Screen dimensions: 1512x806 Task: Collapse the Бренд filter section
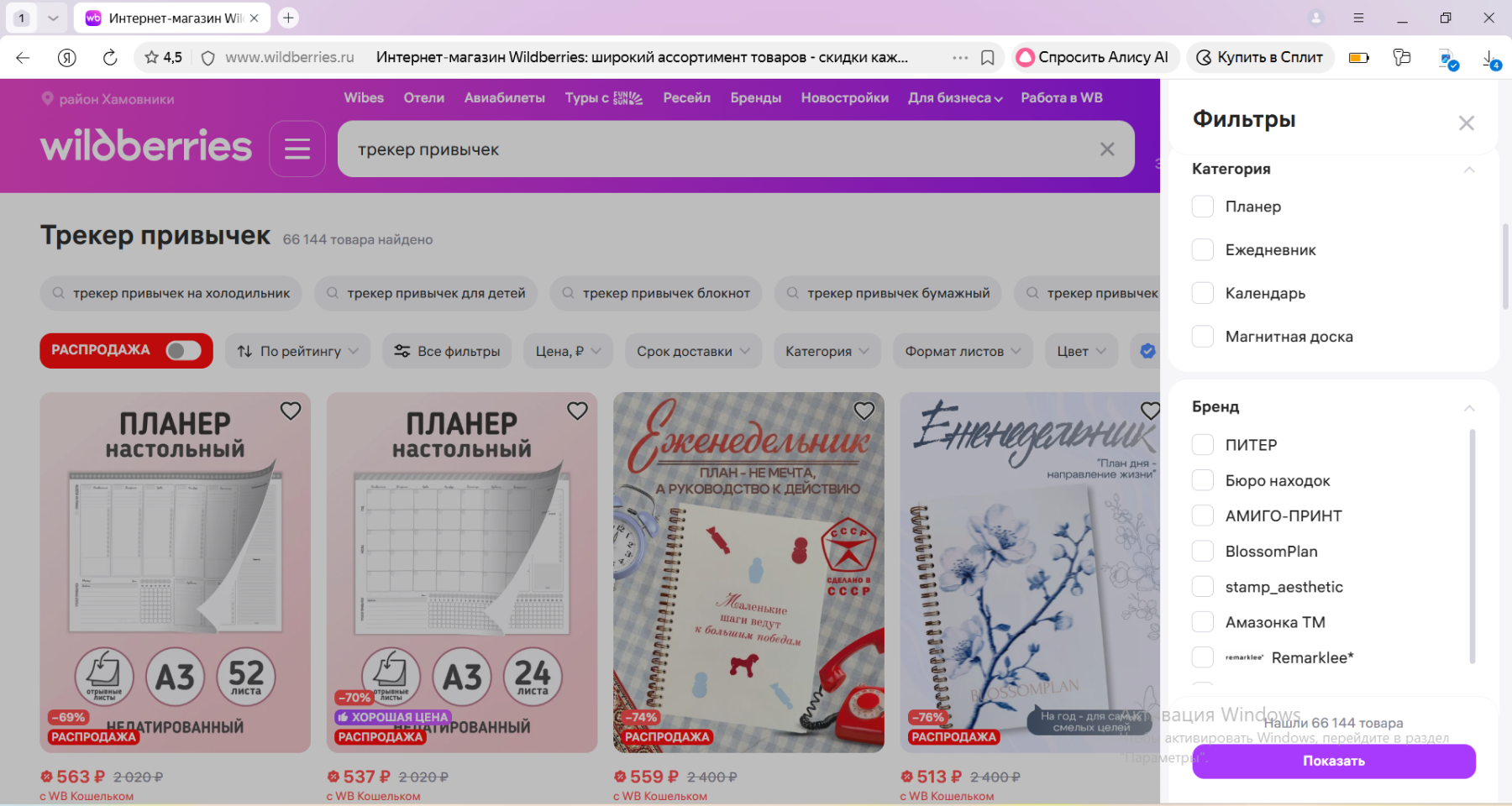[x=1468, y=408]
